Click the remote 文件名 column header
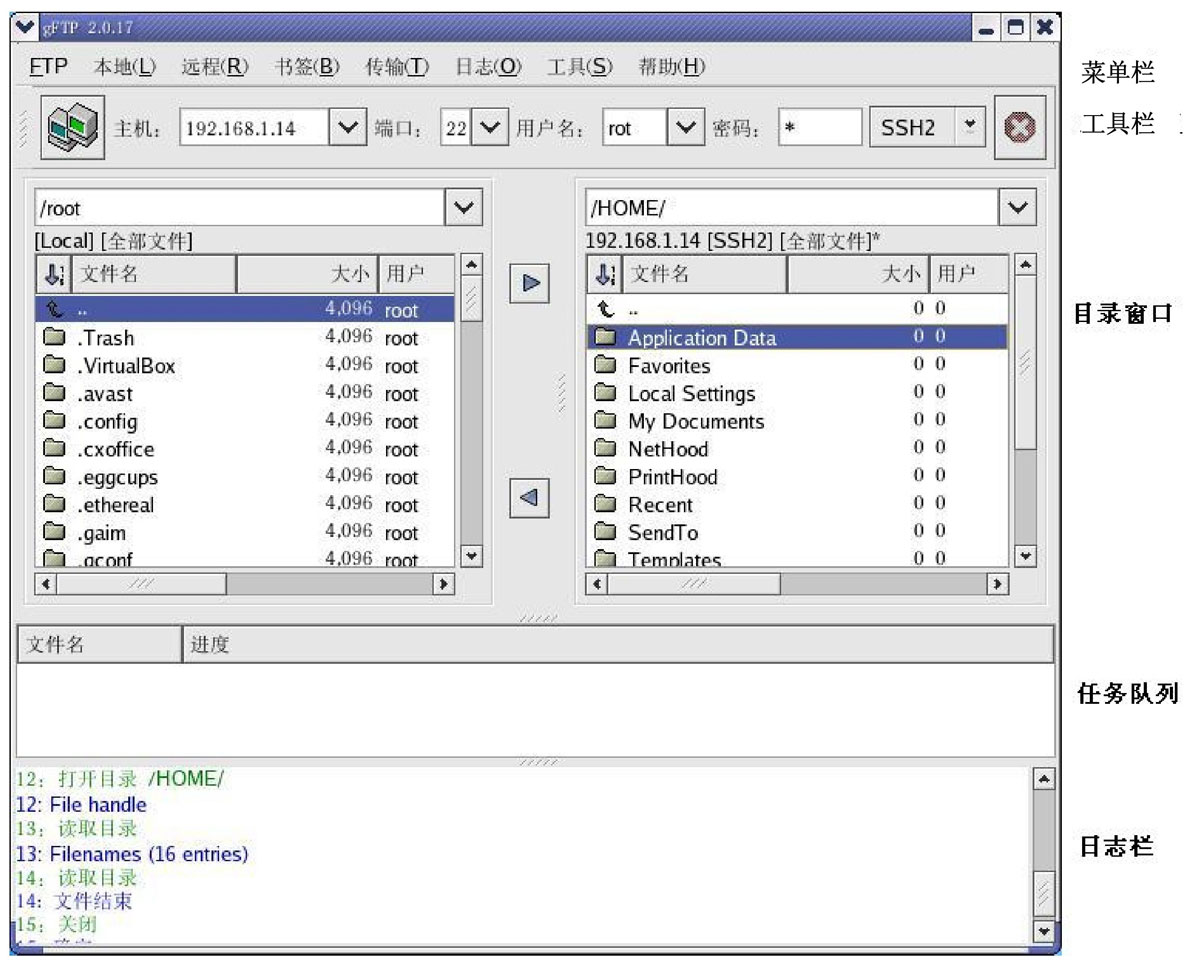Screen dimensions: 1200x966 click(x=705, y=274)
